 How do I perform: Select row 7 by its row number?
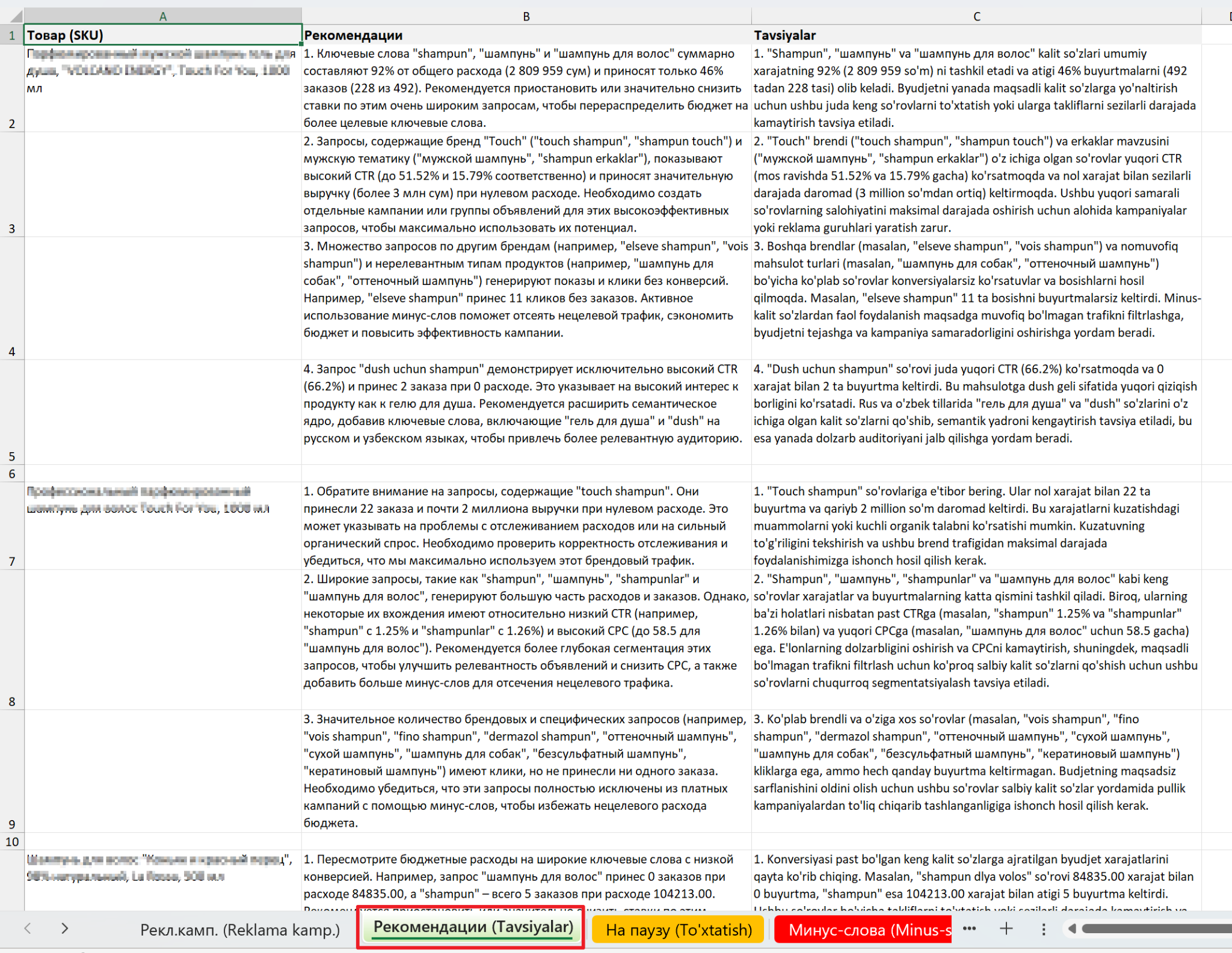pos(12,526)
